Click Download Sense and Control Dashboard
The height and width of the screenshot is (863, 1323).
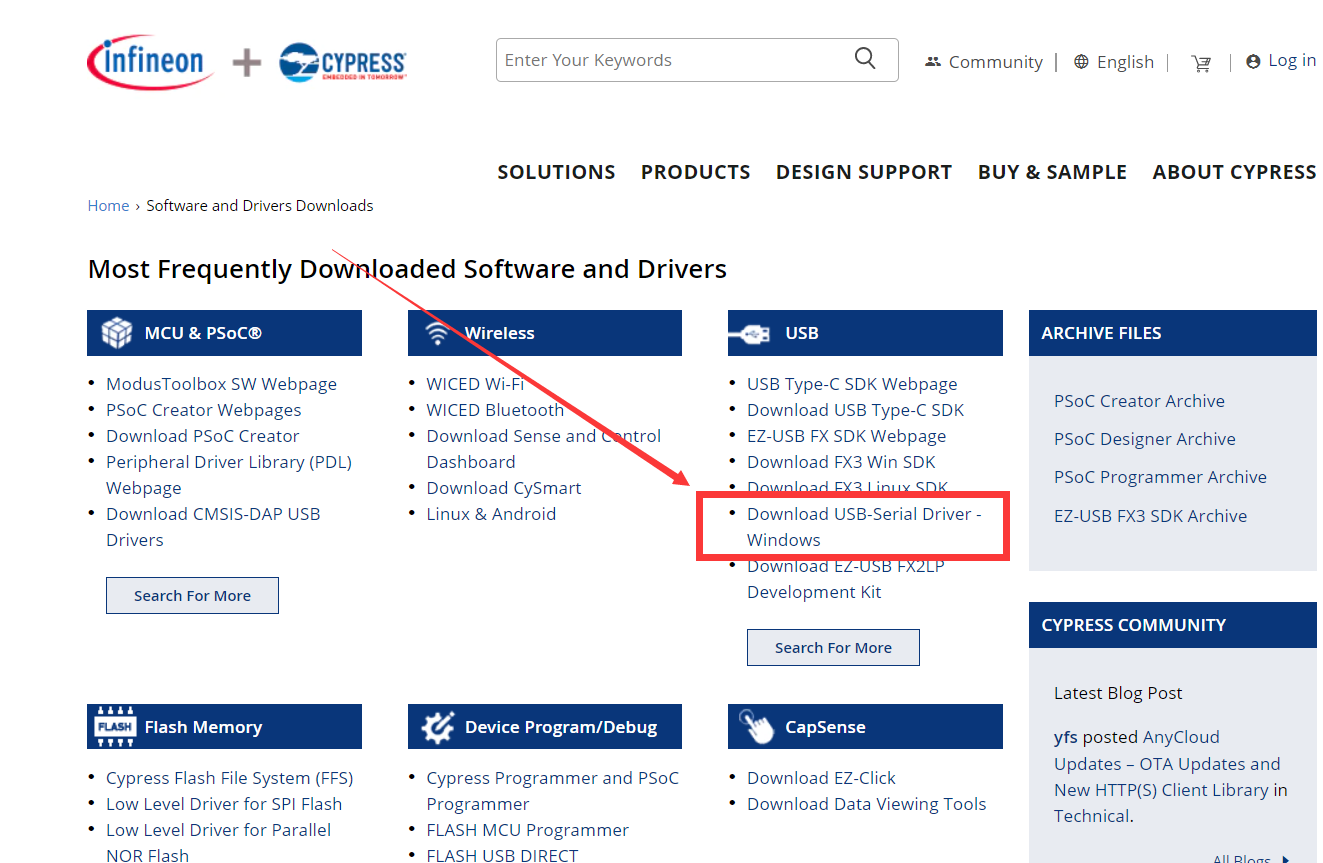pos(544,449)
